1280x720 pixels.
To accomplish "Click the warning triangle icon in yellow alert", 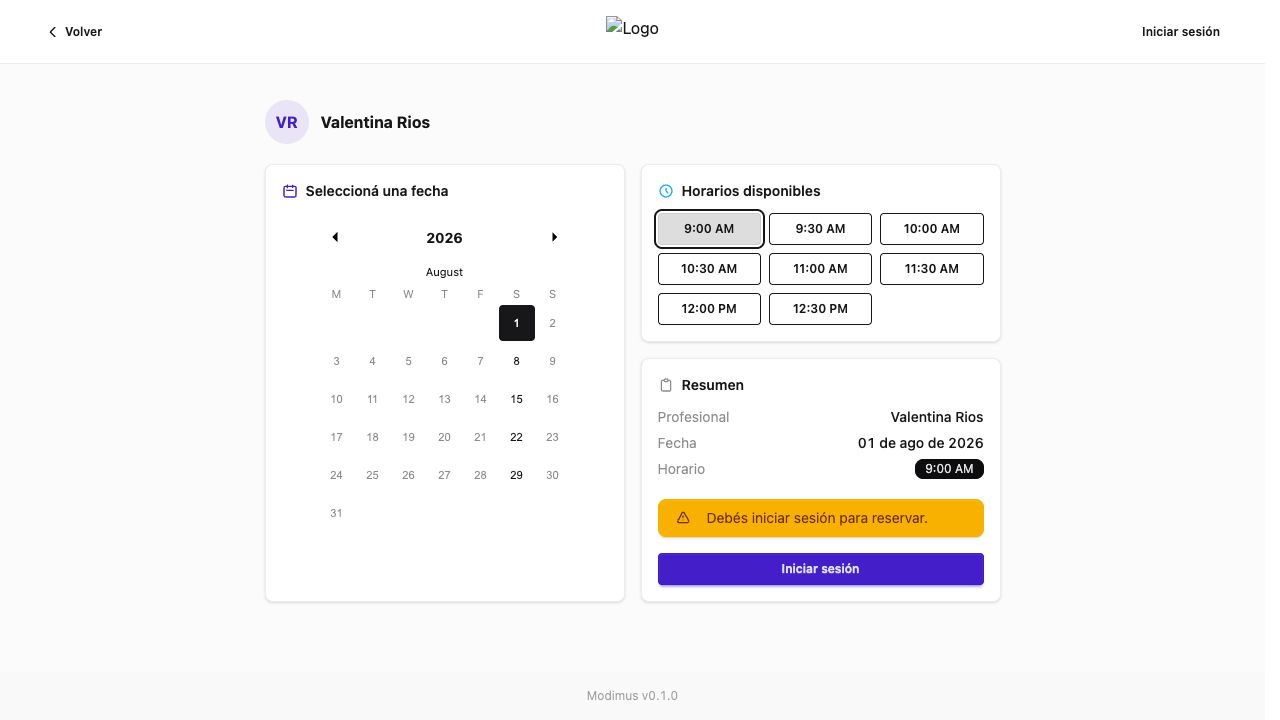I will tap(684, 518).
